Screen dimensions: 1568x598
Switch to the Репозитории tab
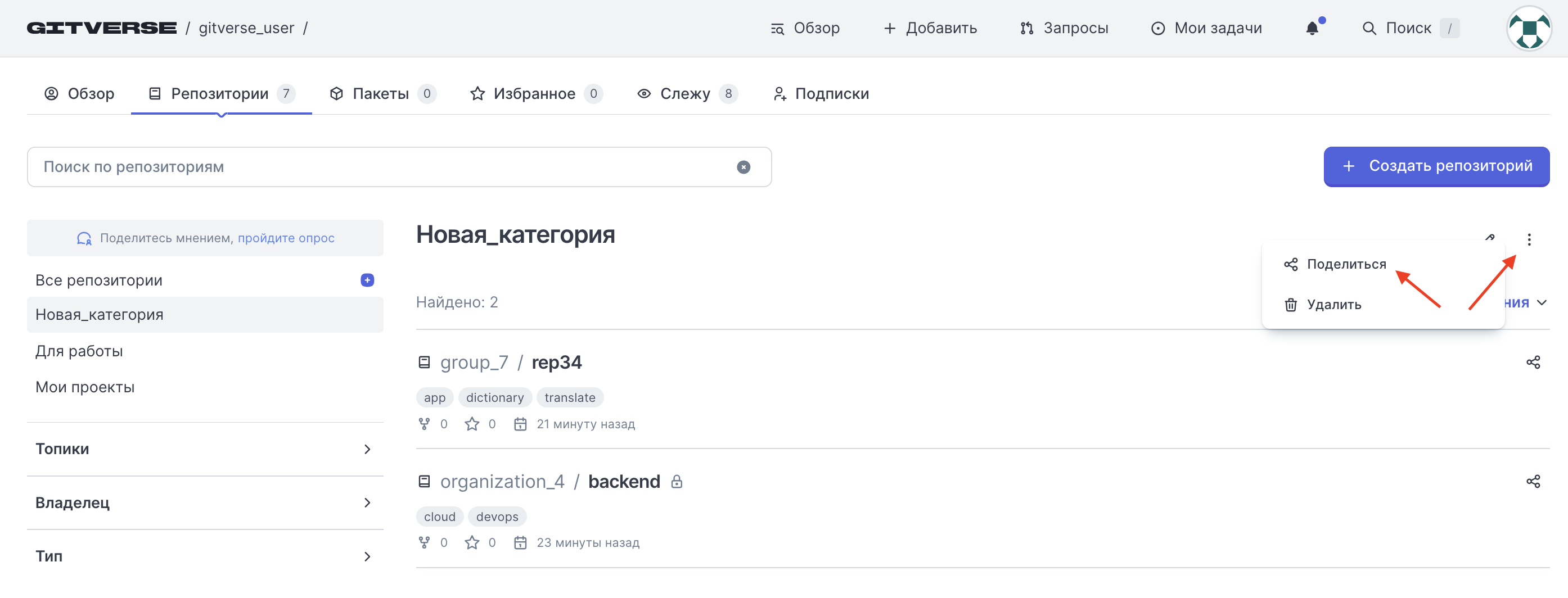pos(222,94)
